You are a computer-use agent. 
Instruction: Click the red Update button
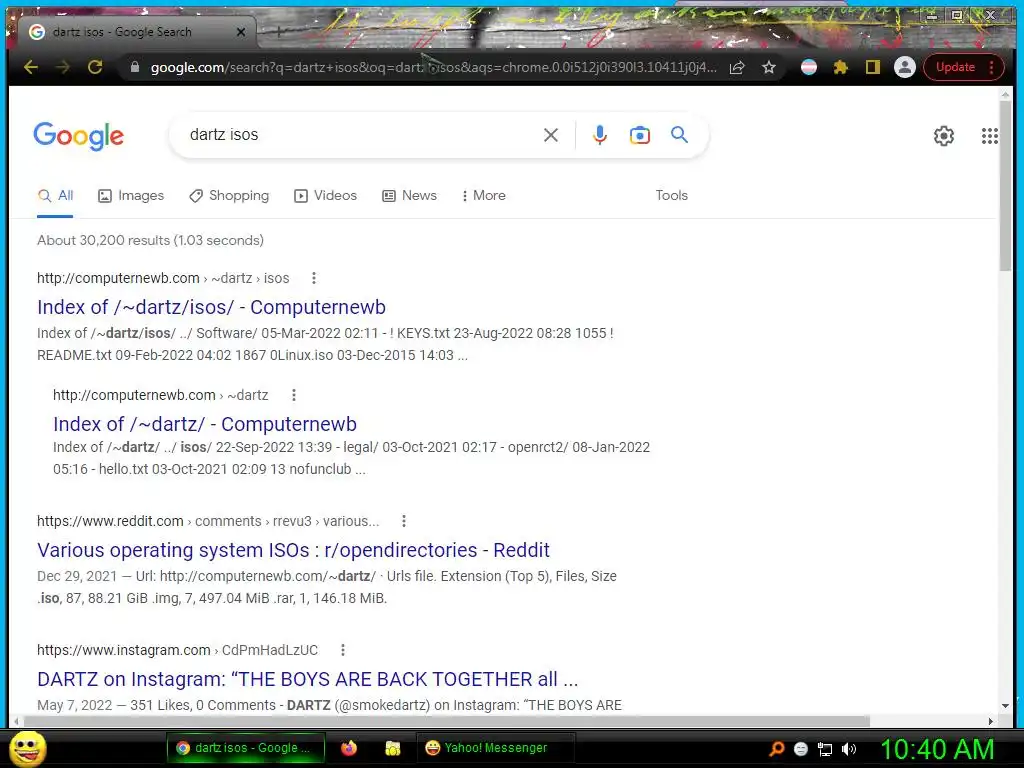[x=963, y=67]
